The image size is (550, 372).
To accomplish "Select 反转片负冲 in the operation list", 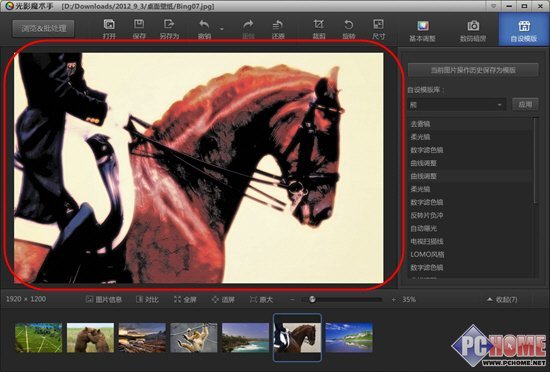I will coord(470,215).
